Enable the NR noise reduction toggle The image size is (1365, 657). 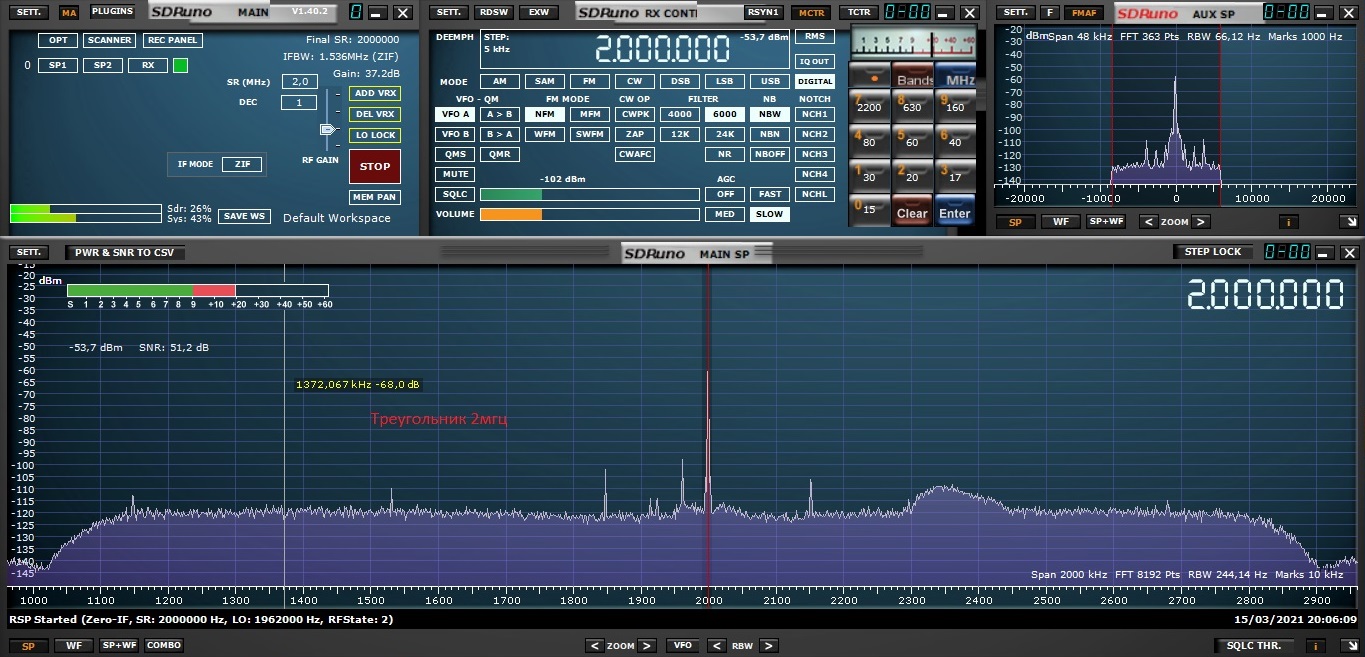[x=725, y=154]
